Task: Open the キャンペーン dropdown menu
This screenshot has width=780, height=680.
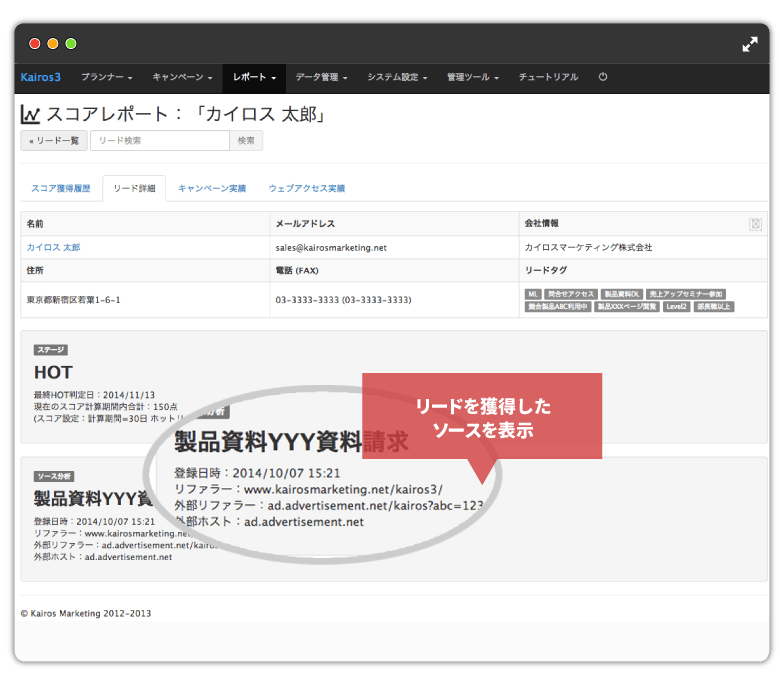Action: click(x=182, y=77)
